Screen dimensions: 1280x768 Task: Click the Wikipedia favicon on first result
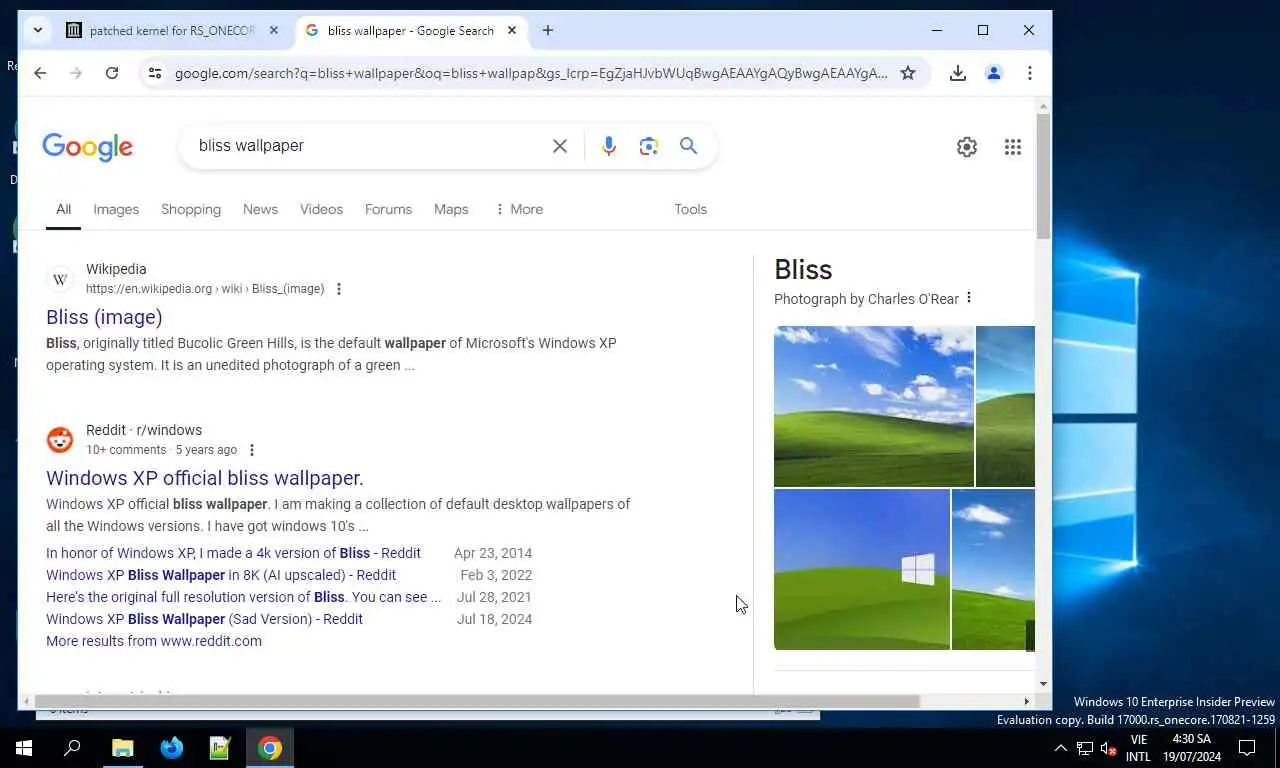[60, 279]
